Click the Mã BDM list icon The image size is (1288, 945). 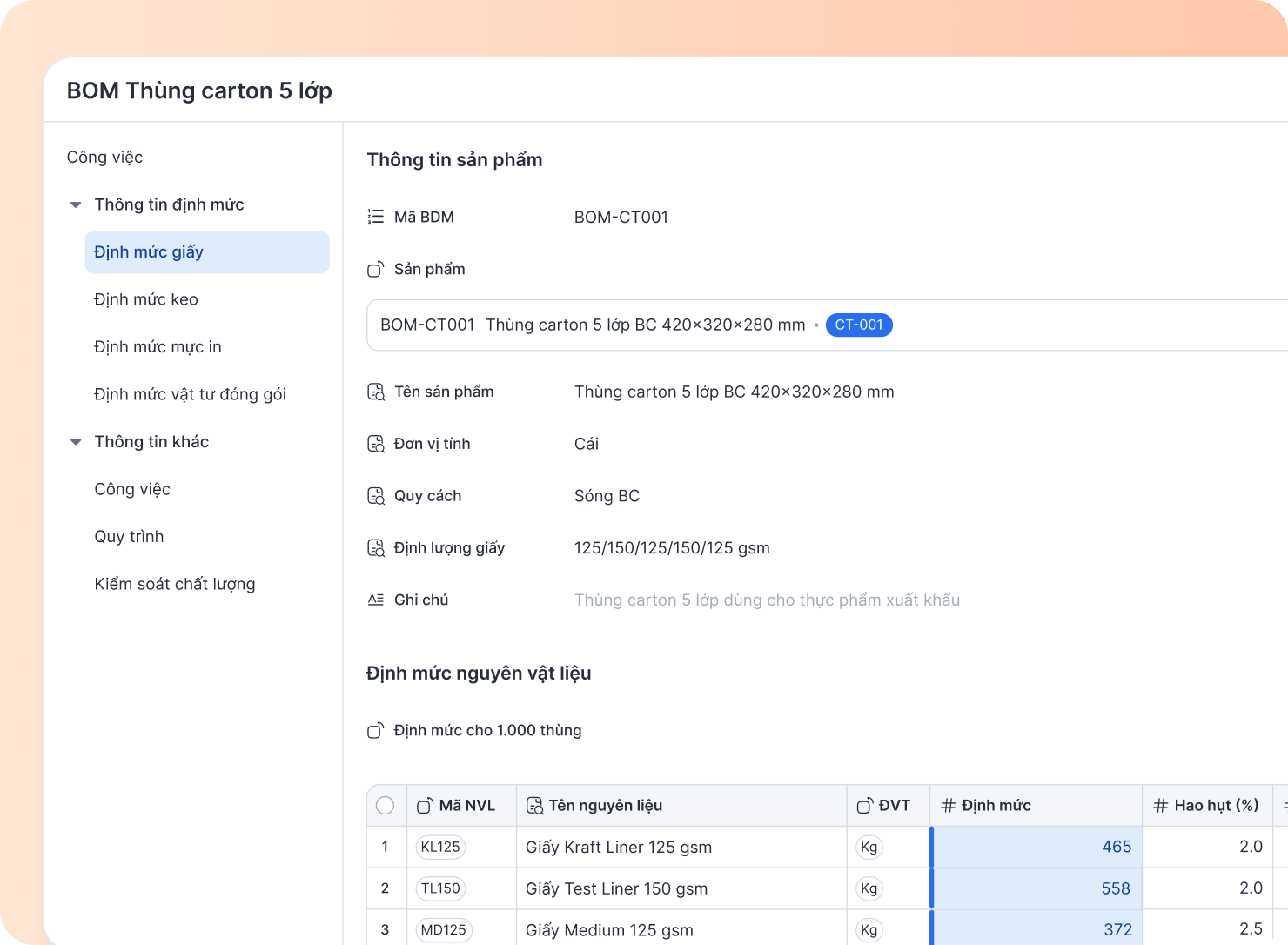376,217
